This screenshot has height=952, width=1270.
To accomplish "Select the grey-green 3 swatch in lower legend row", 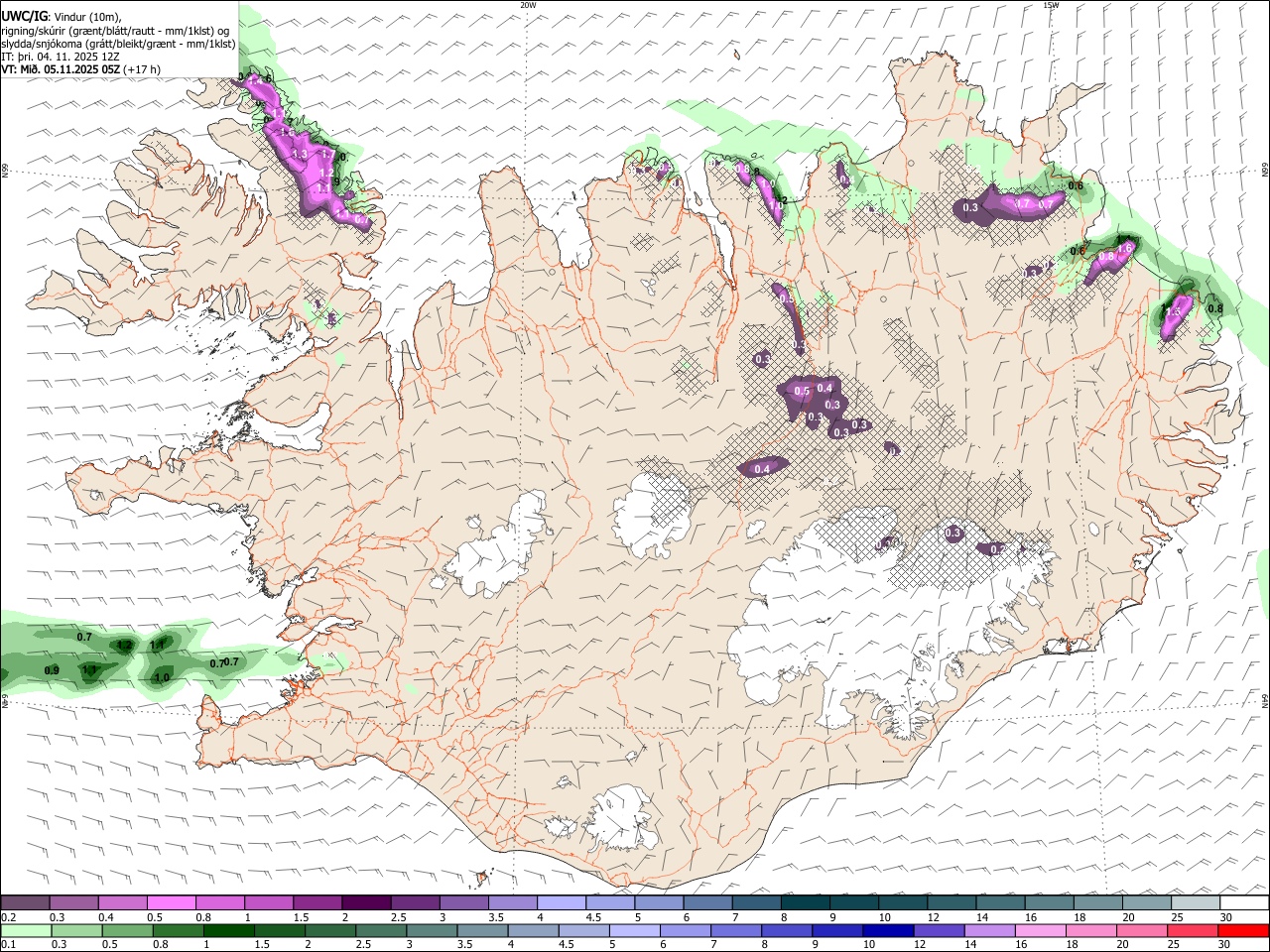I will pyautogui.click(x=432, y=931).
